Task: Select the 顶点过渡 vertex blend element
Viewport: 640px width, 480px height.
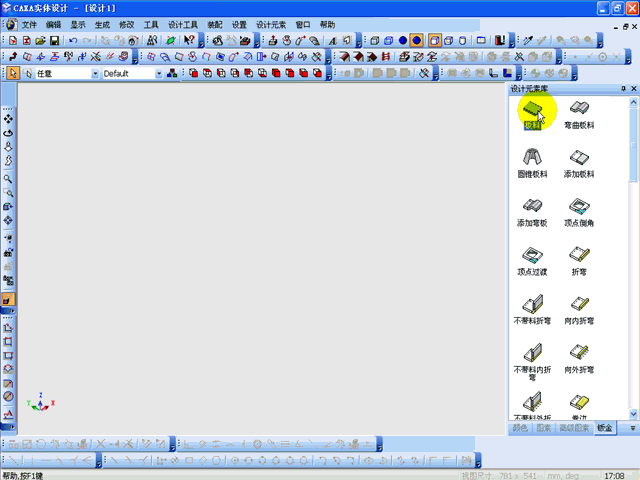Action: click(532, 261)
